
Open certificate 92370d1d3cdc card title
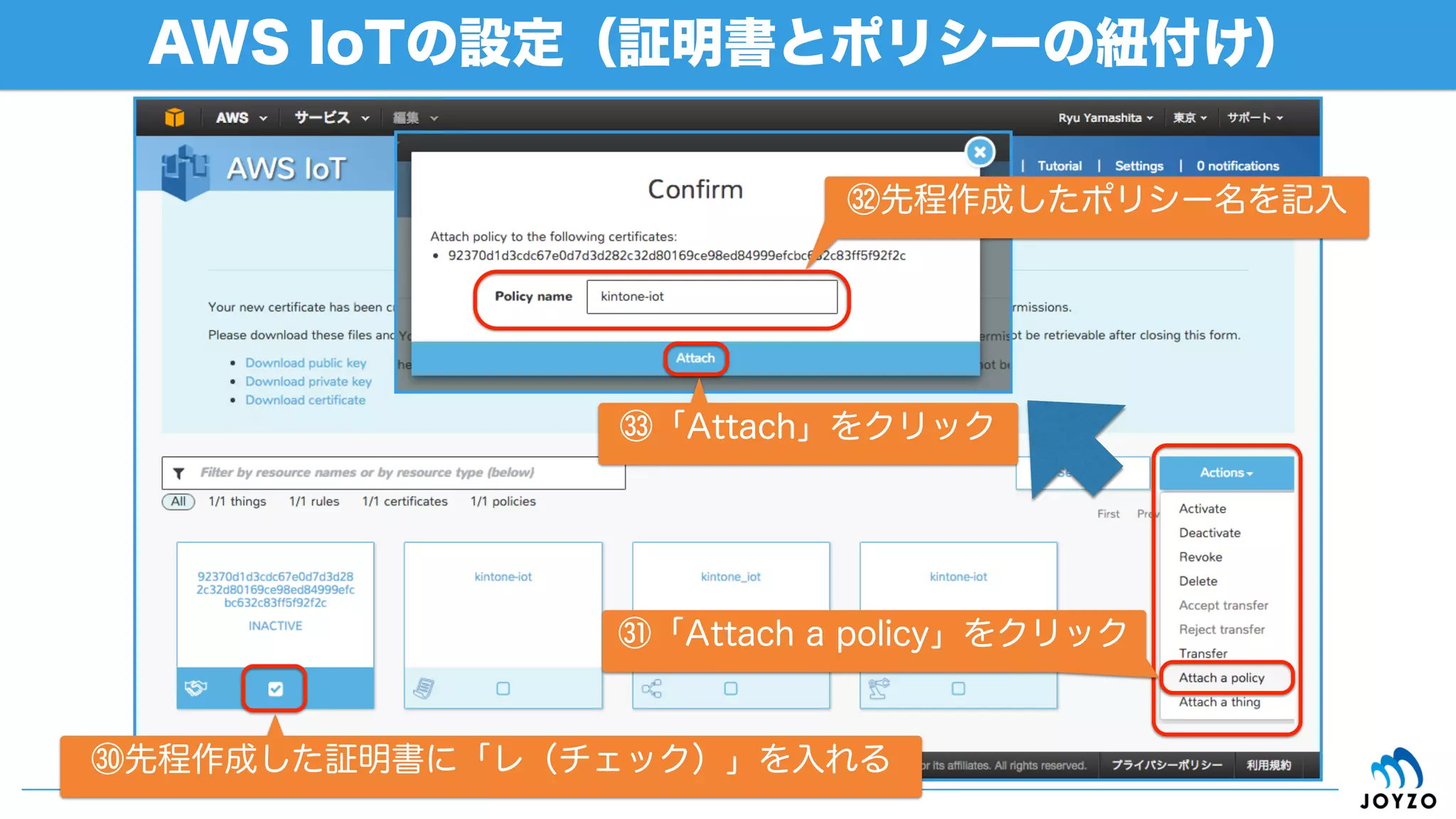275,589
